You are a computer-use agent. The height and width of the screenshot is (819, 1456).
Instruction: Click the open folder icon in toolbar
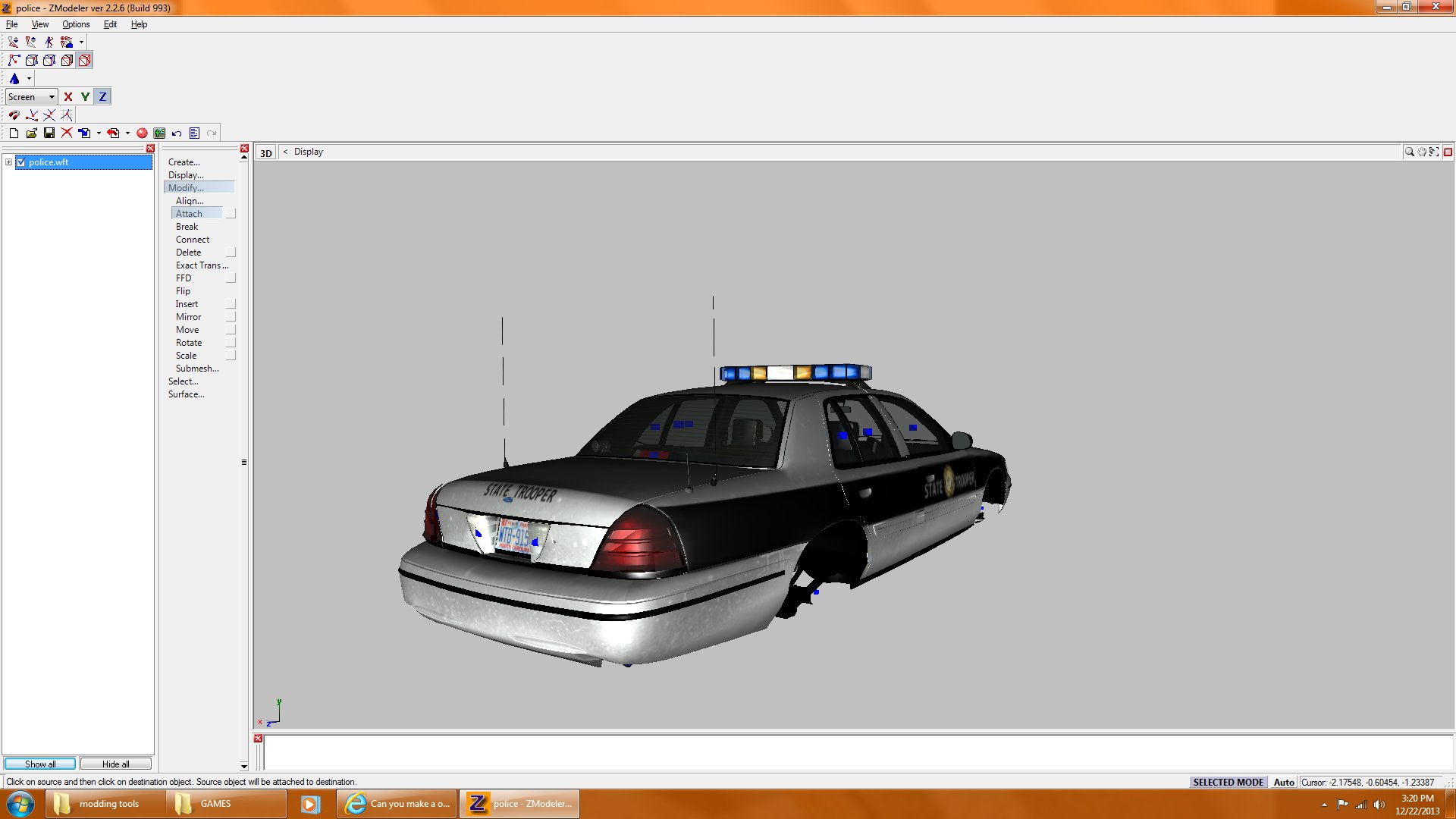click(31, 133)
